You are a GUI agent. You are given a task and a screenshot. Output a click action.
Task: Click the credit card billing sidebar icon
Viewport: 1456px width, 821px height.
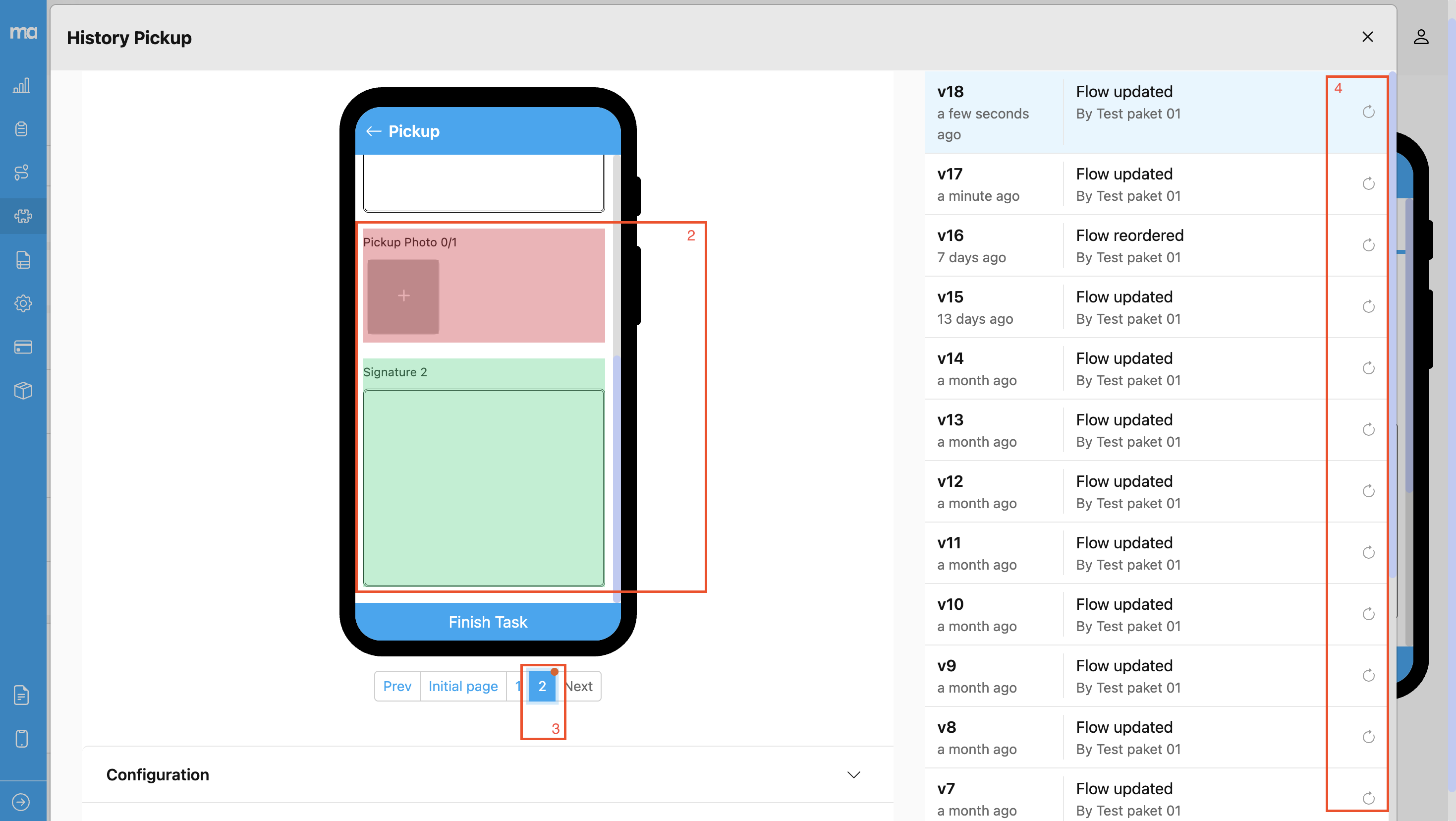(23, 347)
